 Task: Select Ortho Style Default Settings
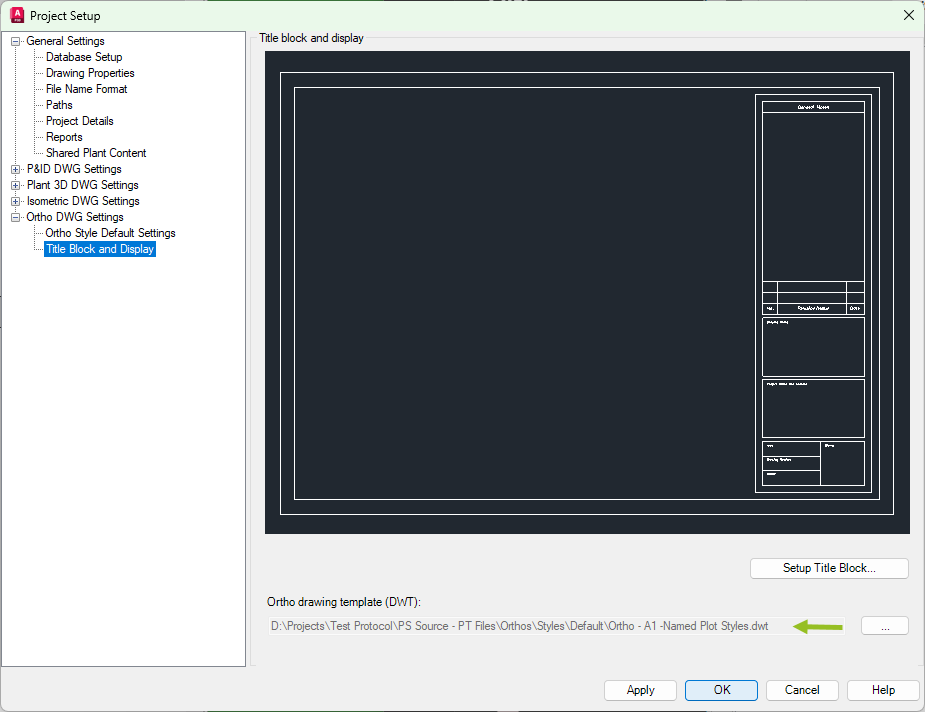[x=110, y=233]
